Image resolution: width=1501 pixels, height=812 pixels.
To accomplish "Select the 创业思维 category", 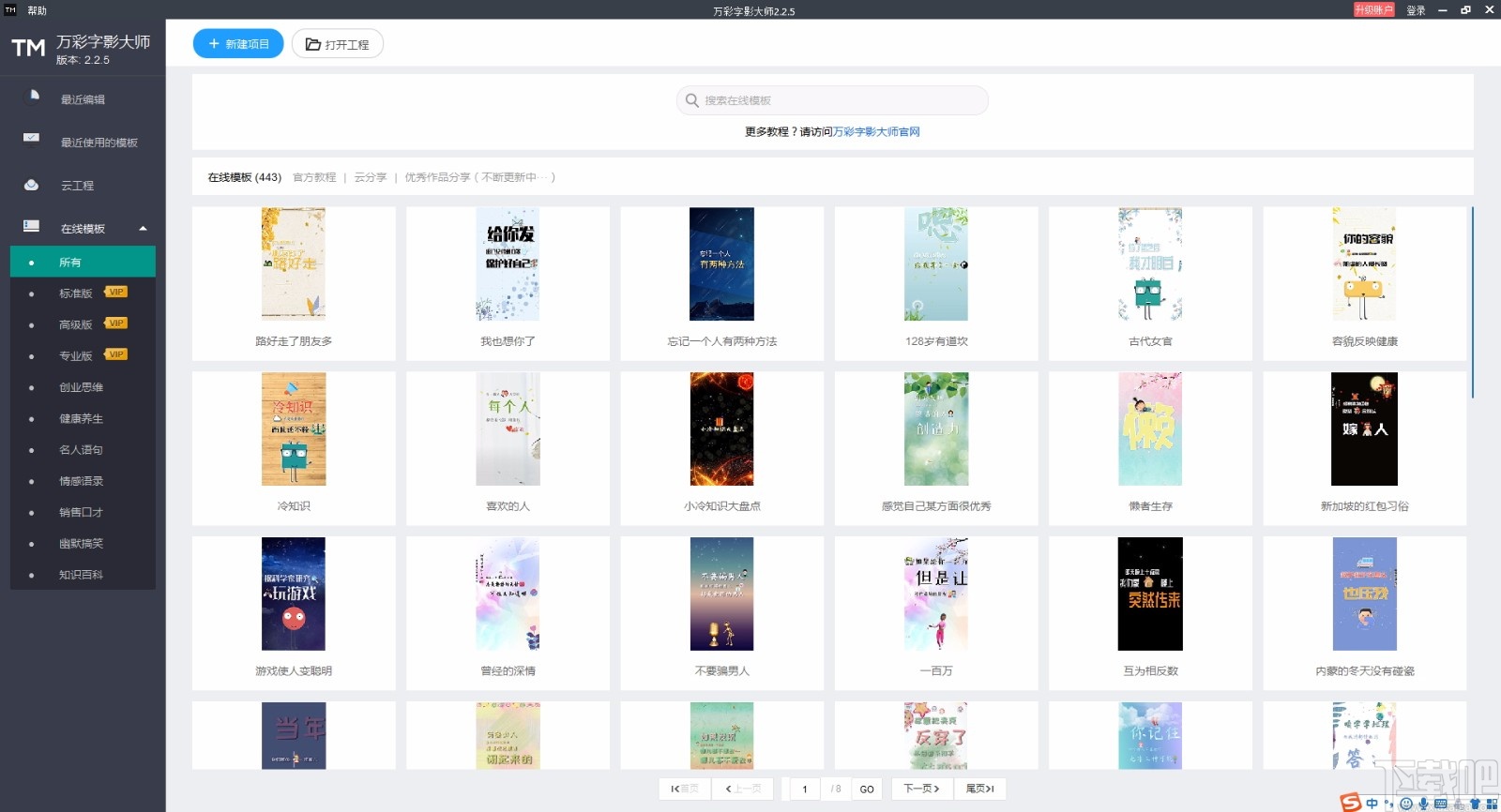I will point(83,387).
